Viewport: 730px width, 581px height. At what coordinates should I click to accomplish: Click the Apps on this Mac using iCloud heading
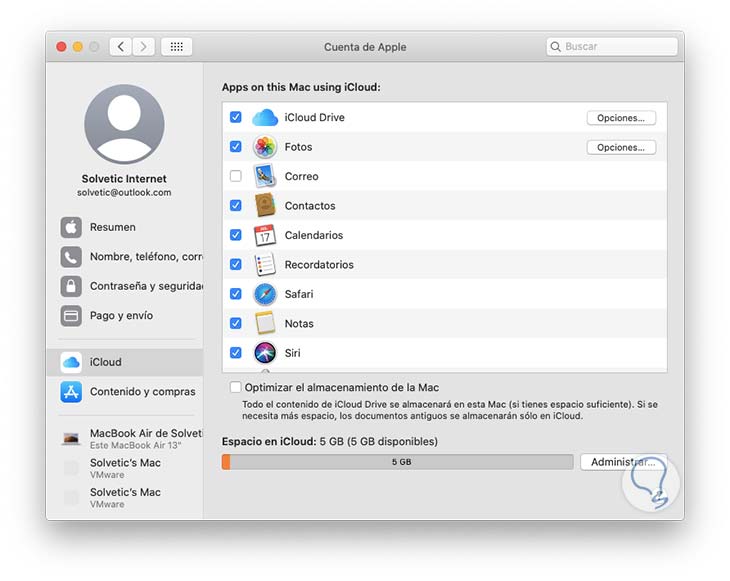pos(301,87)
